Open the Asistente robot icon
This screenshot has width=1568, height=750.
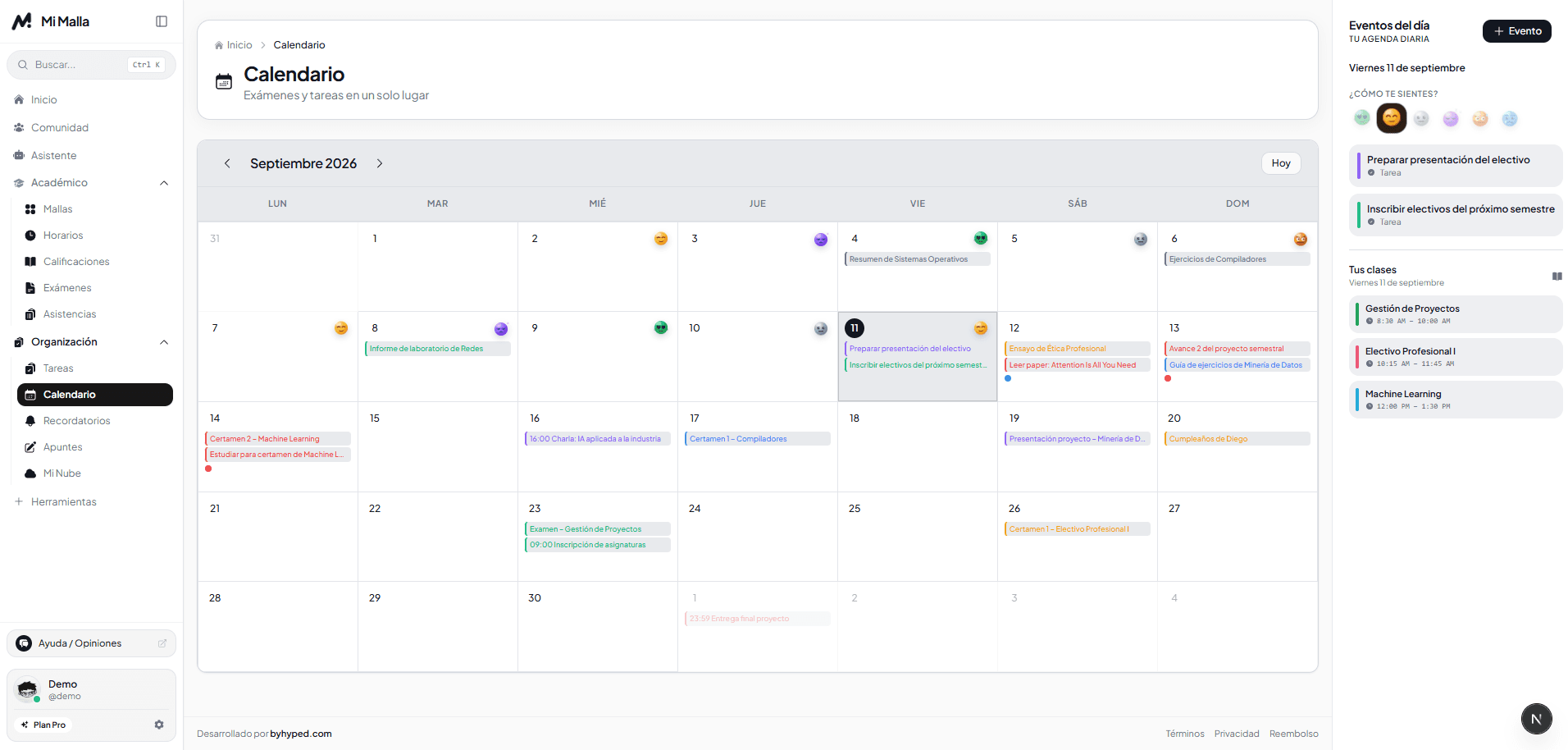tap(19, 155)
